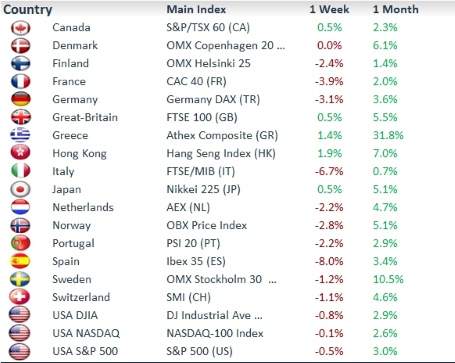Sort by the Country column header

[x=28, y=9]
